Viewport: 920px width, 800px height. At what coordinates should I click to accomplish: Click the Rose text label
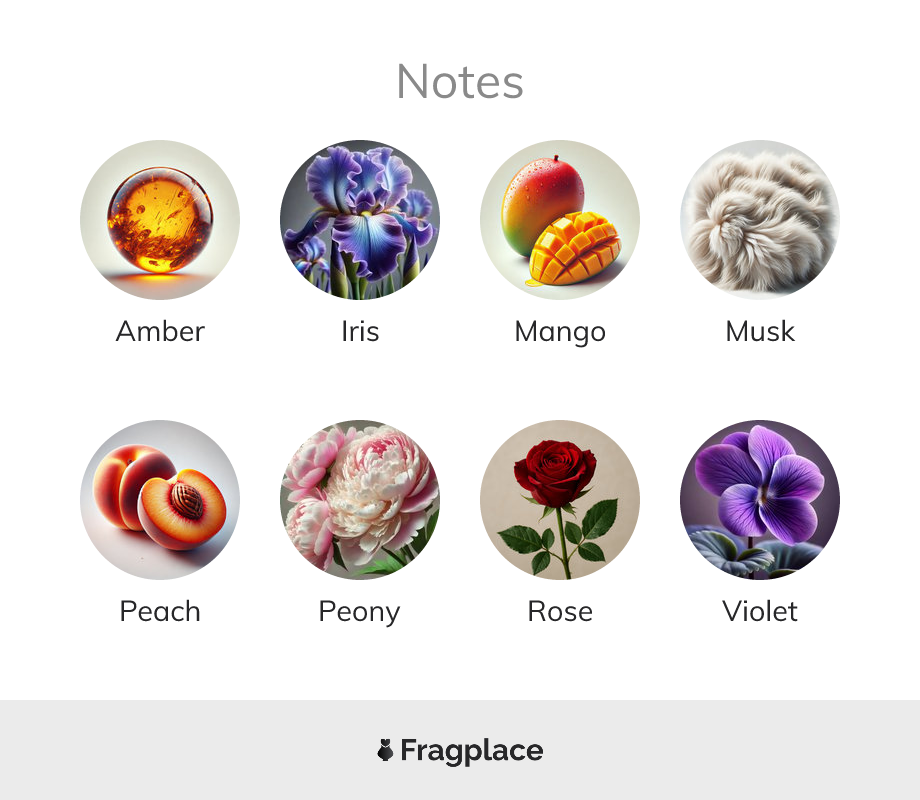click(560, 611)
